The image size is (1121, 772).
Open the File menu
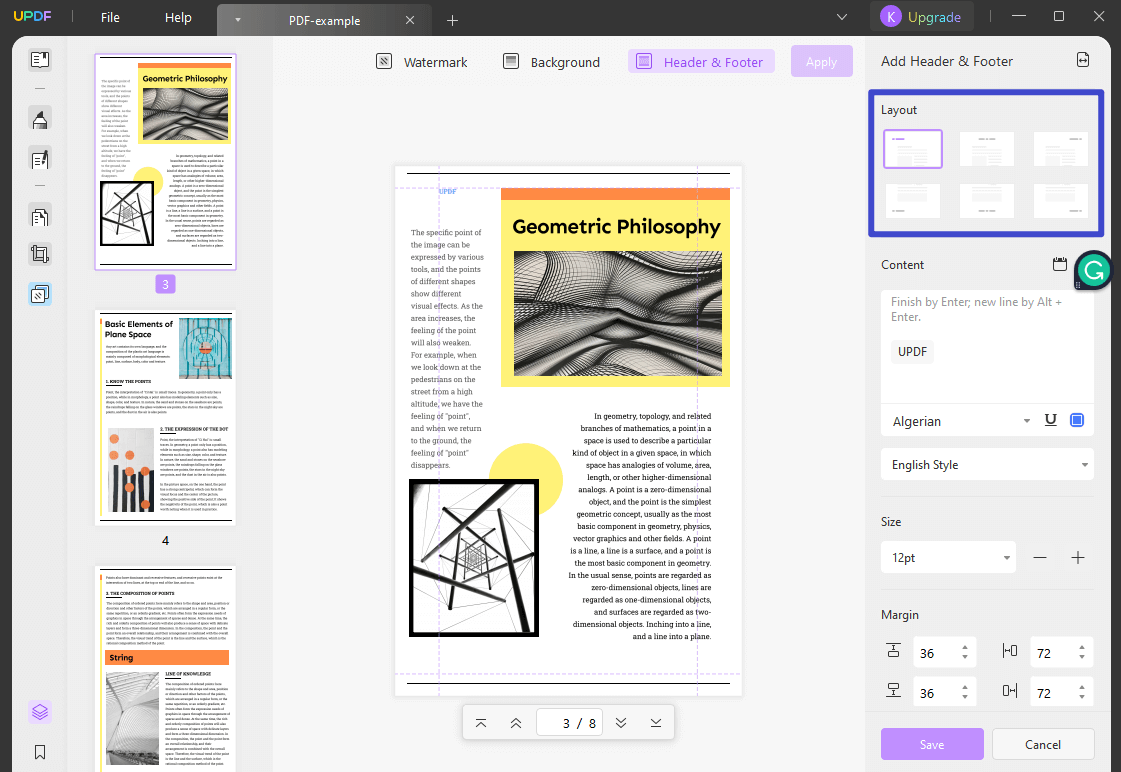tap(109, 16)
